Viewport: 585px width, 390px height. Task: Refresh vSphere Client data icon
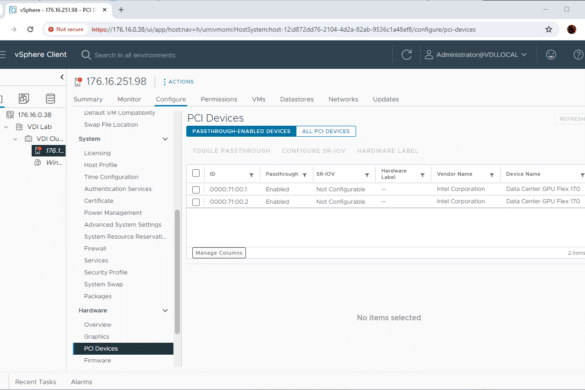click(x=406, y=55)
